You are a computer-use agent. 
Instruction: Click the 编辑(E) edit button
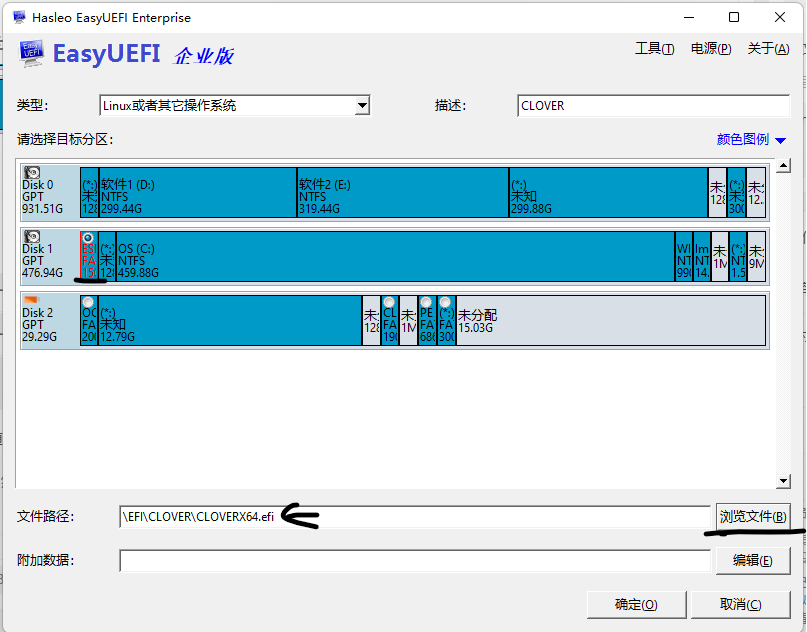tap(753, 560)
